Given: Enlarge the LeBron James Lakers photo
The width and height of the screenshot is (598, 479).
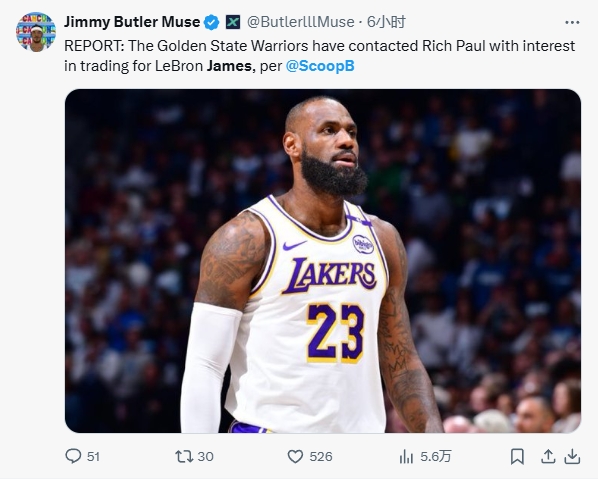Looking at the screenshot, I should pyautogui.click(x=323, y=261).
